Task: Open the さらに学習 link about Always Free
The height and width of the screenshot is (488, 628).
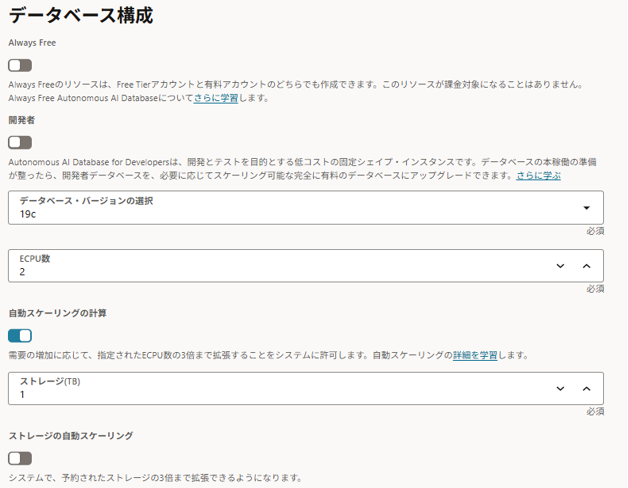Action: [216, 98]
